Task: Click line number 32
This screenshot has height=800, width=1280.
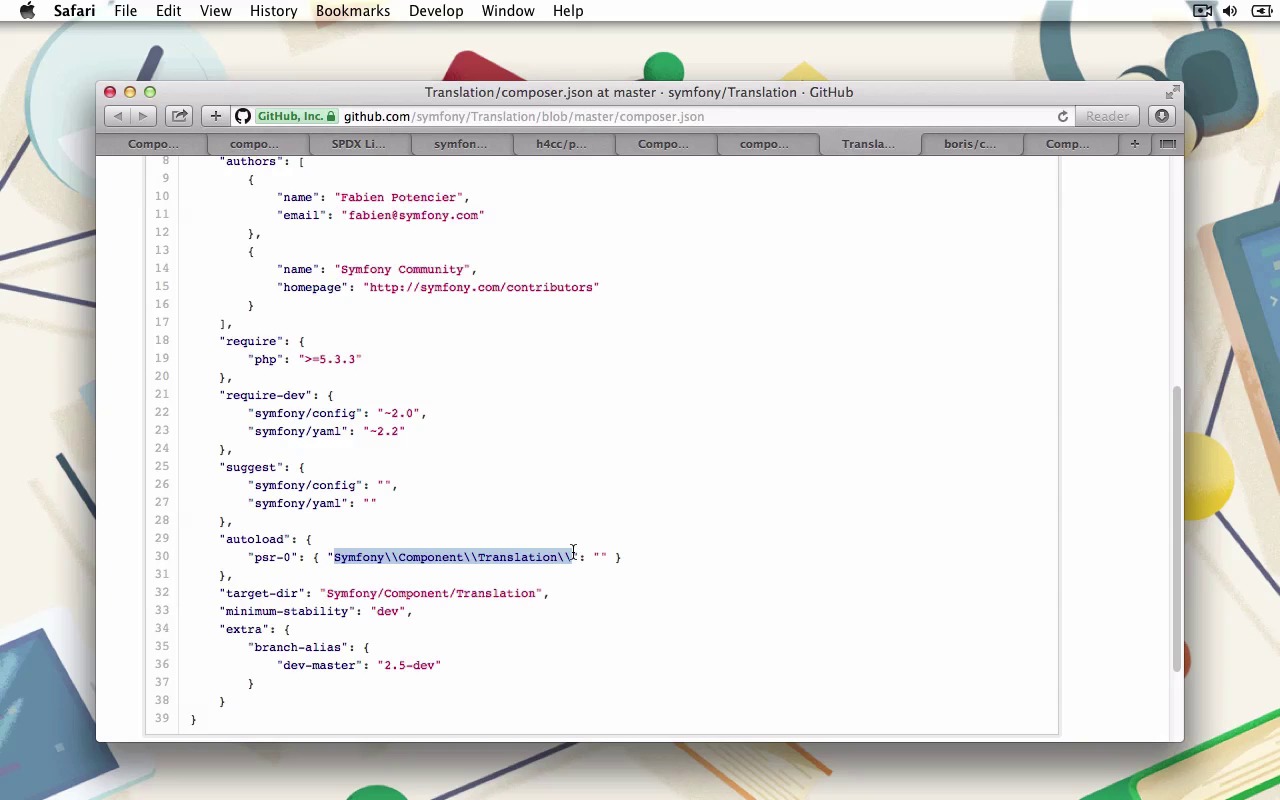Action: [x=161, y=593]
